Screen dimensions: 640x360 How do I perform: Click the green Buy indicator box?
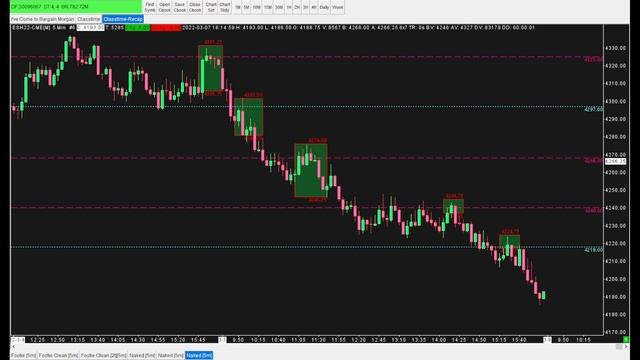click(x=138, y=28)
